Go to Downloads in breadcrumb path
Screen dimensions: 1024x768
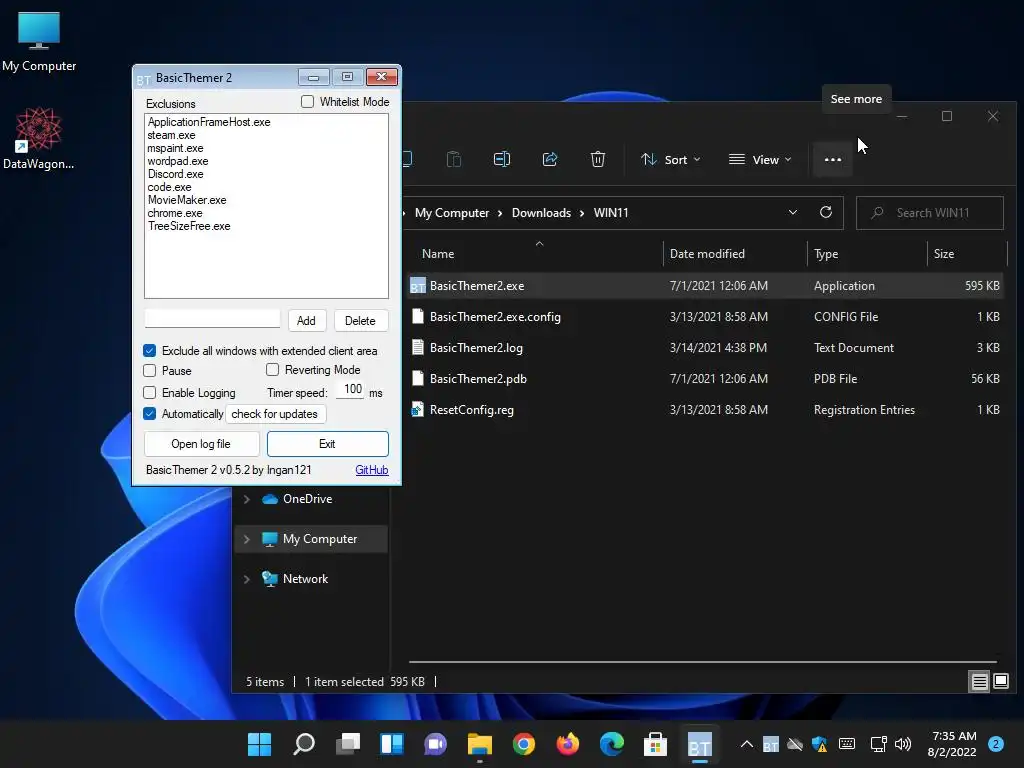click(541, 213)
